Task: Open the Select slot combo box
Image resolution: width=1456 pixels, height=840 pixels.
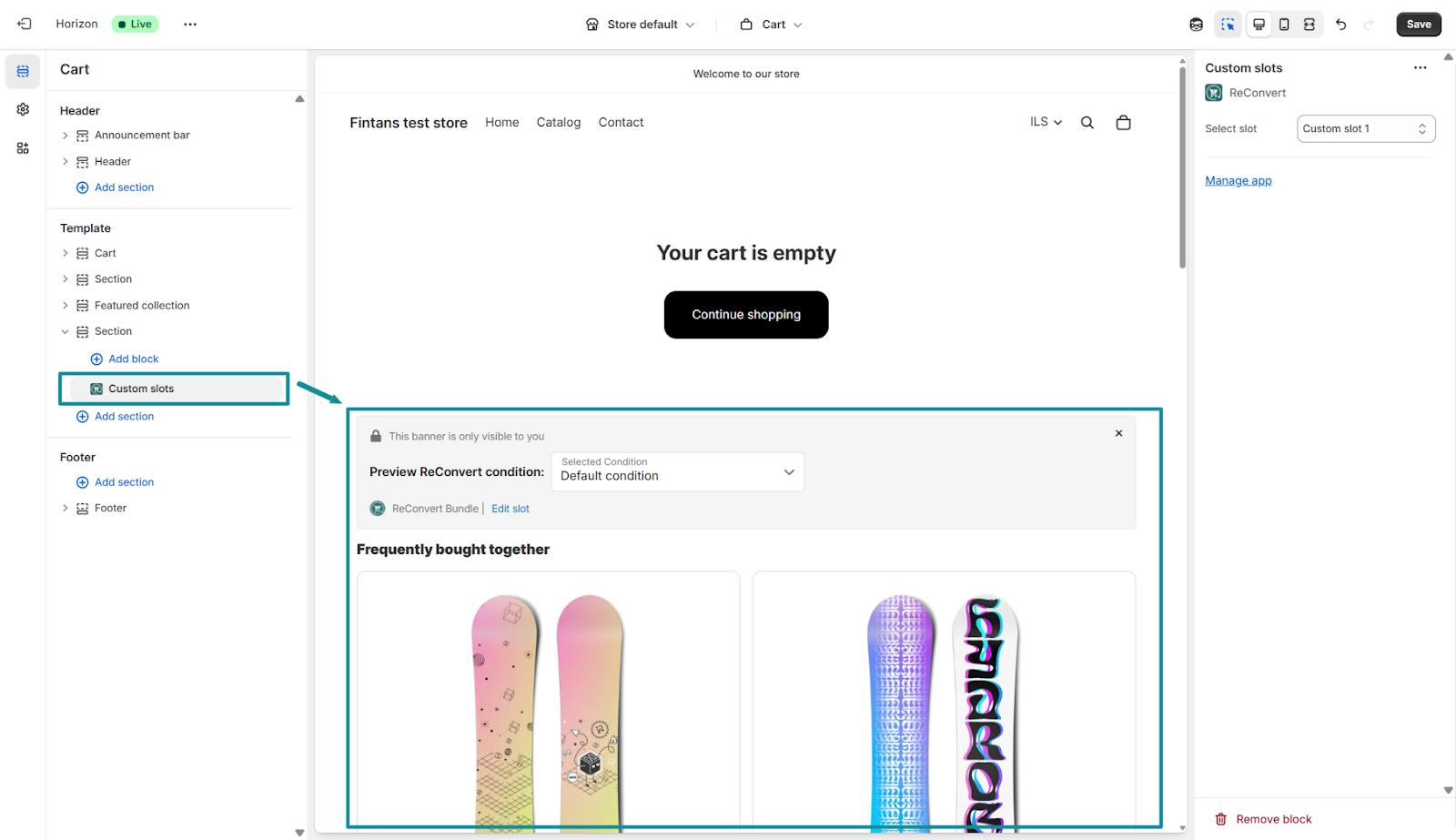Action: point(1366,128)
